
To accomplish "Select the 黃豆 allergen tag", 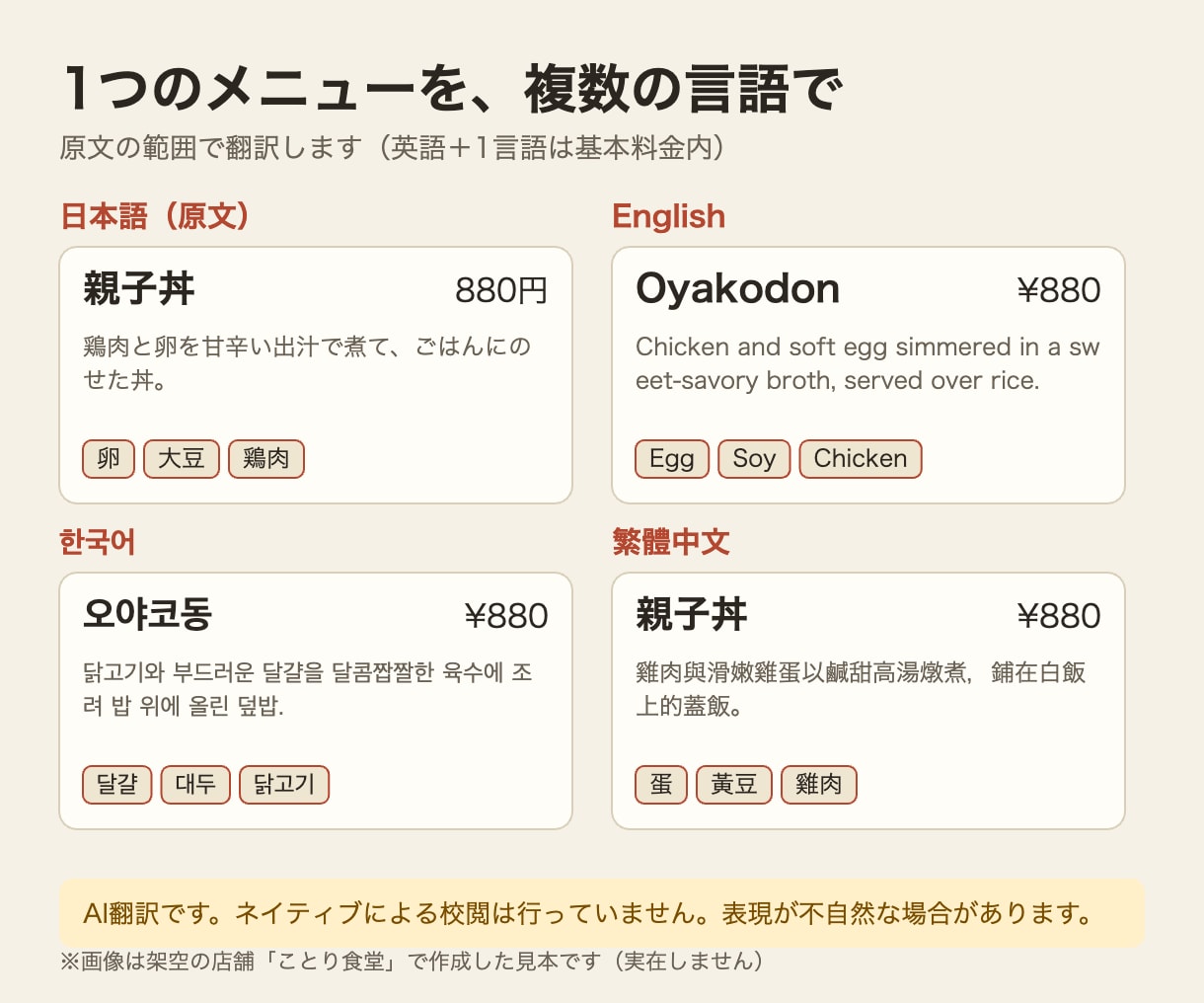I will [734, 785].
